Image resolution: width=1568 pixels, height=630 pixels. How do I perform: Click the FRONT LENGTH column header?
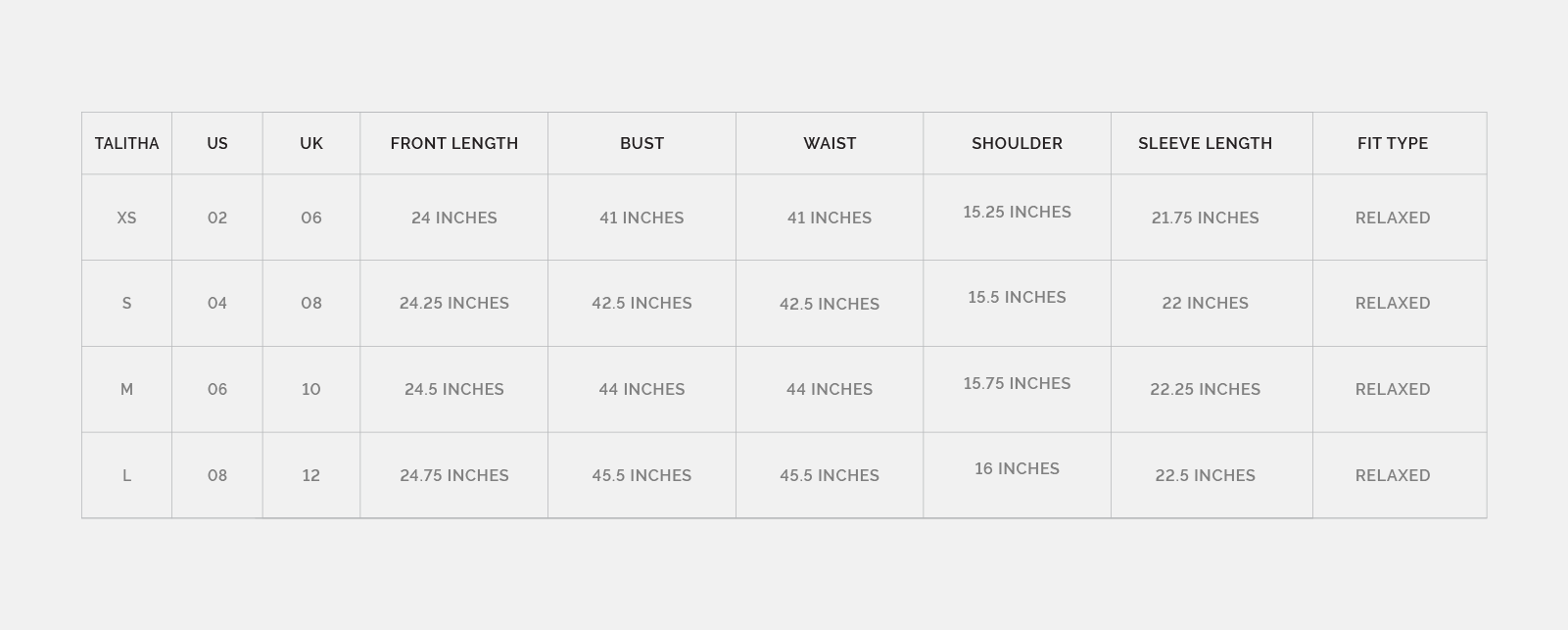pos(453,143)
